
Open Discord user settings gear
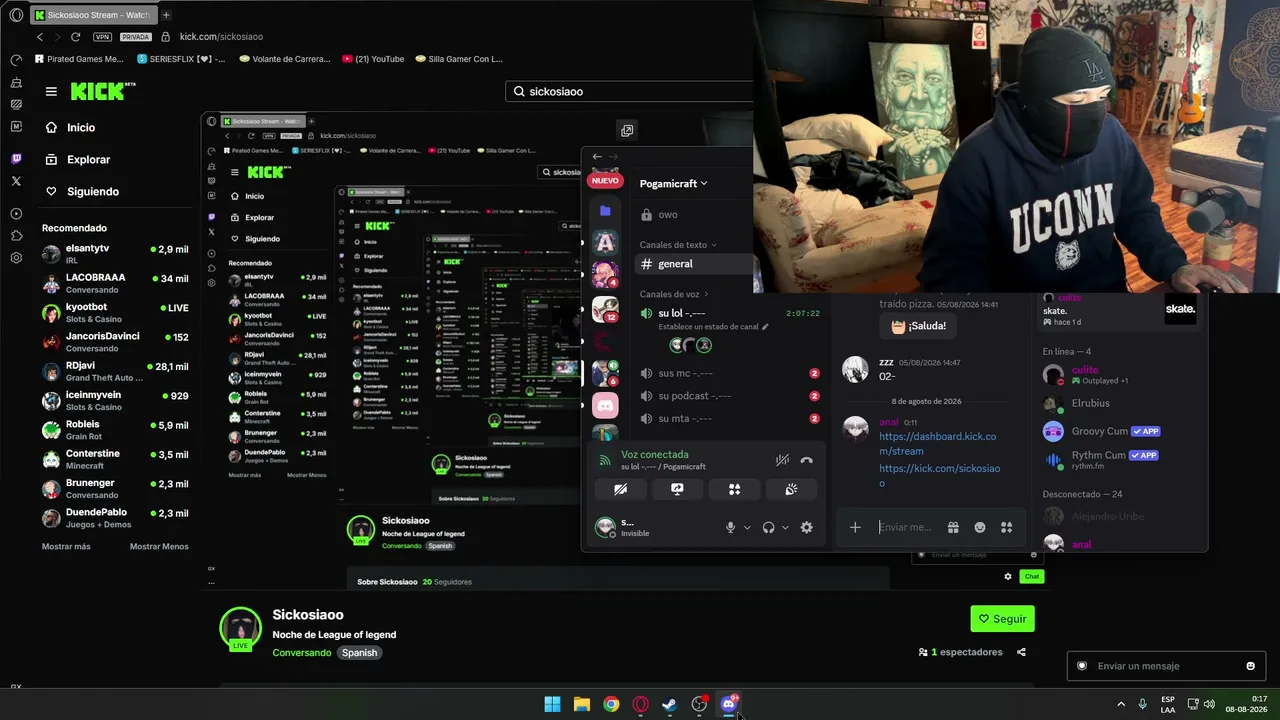807,528
